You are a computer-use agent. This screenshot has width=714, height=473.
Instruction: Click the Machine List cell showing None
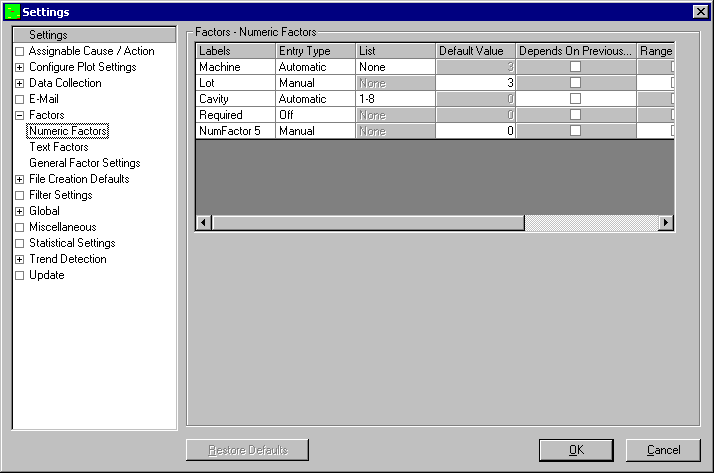[x=395, y=67]
